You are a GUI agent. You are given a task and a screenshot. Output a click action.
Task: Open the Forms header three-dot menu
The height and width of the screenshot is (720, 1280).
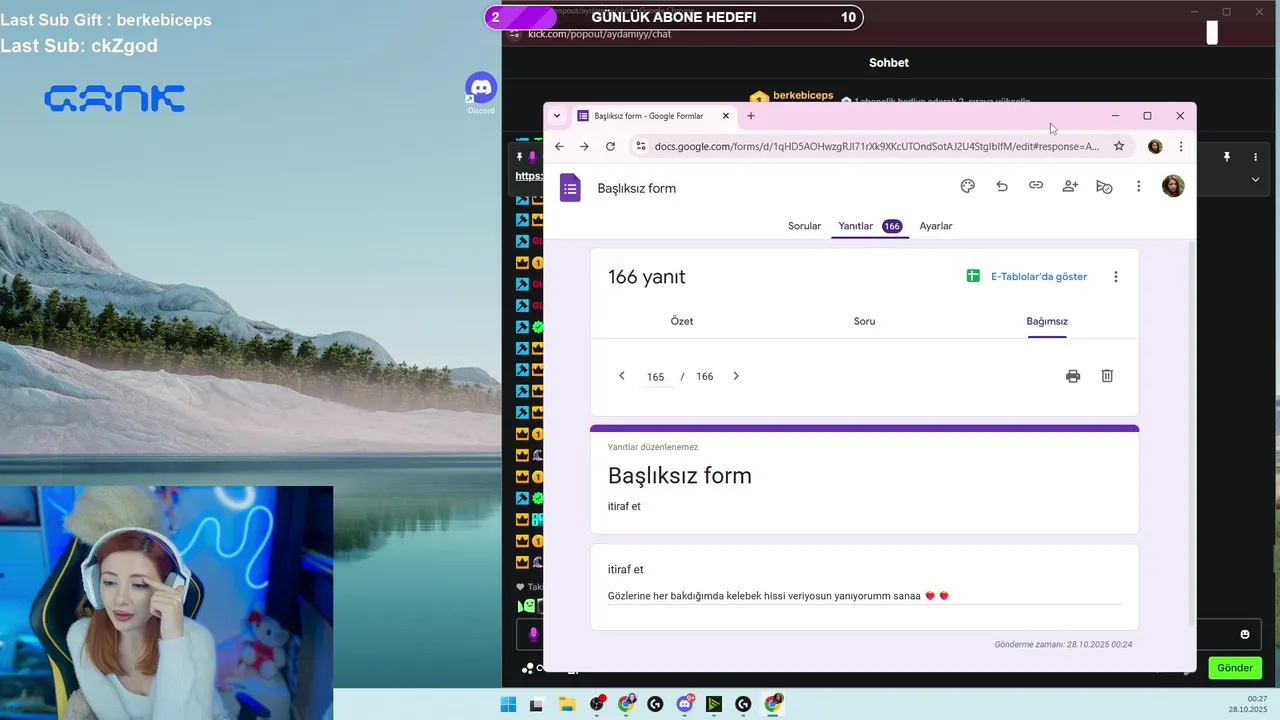point(1138,186)
